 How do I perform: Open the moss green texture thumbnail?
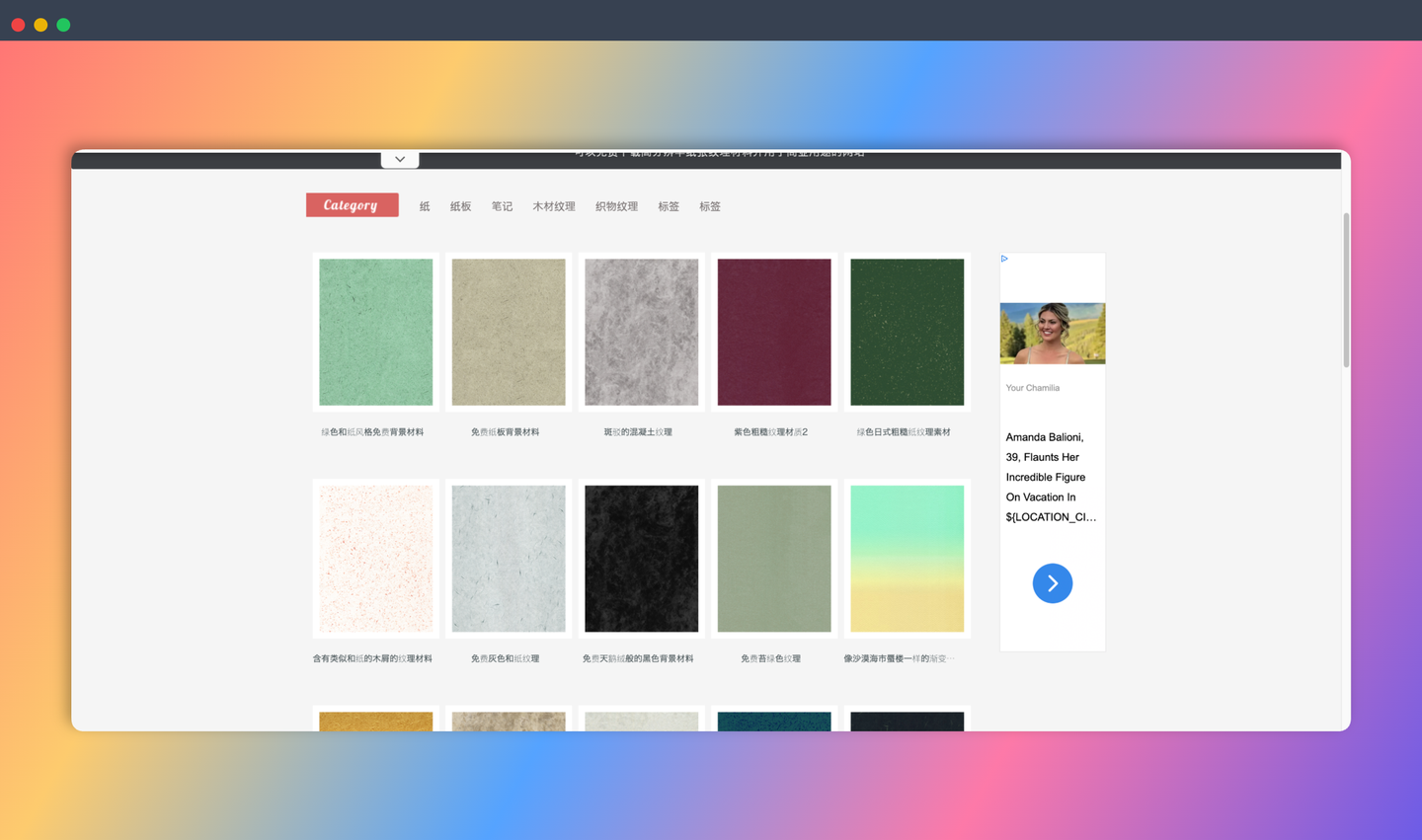774,559
